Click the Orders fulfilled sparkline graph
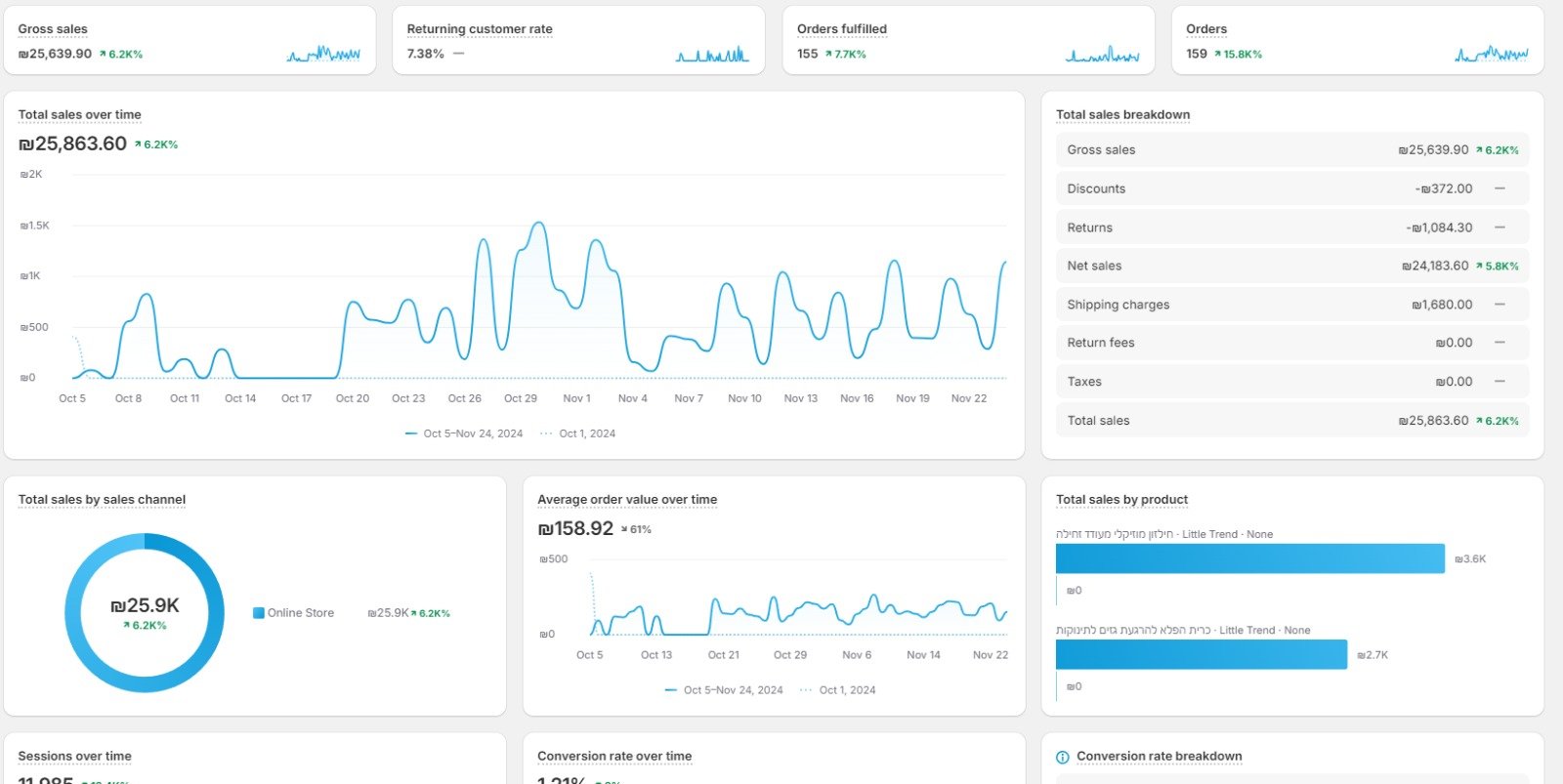This screenshot has width=1563, height=784. click(x=1102, y=54)
